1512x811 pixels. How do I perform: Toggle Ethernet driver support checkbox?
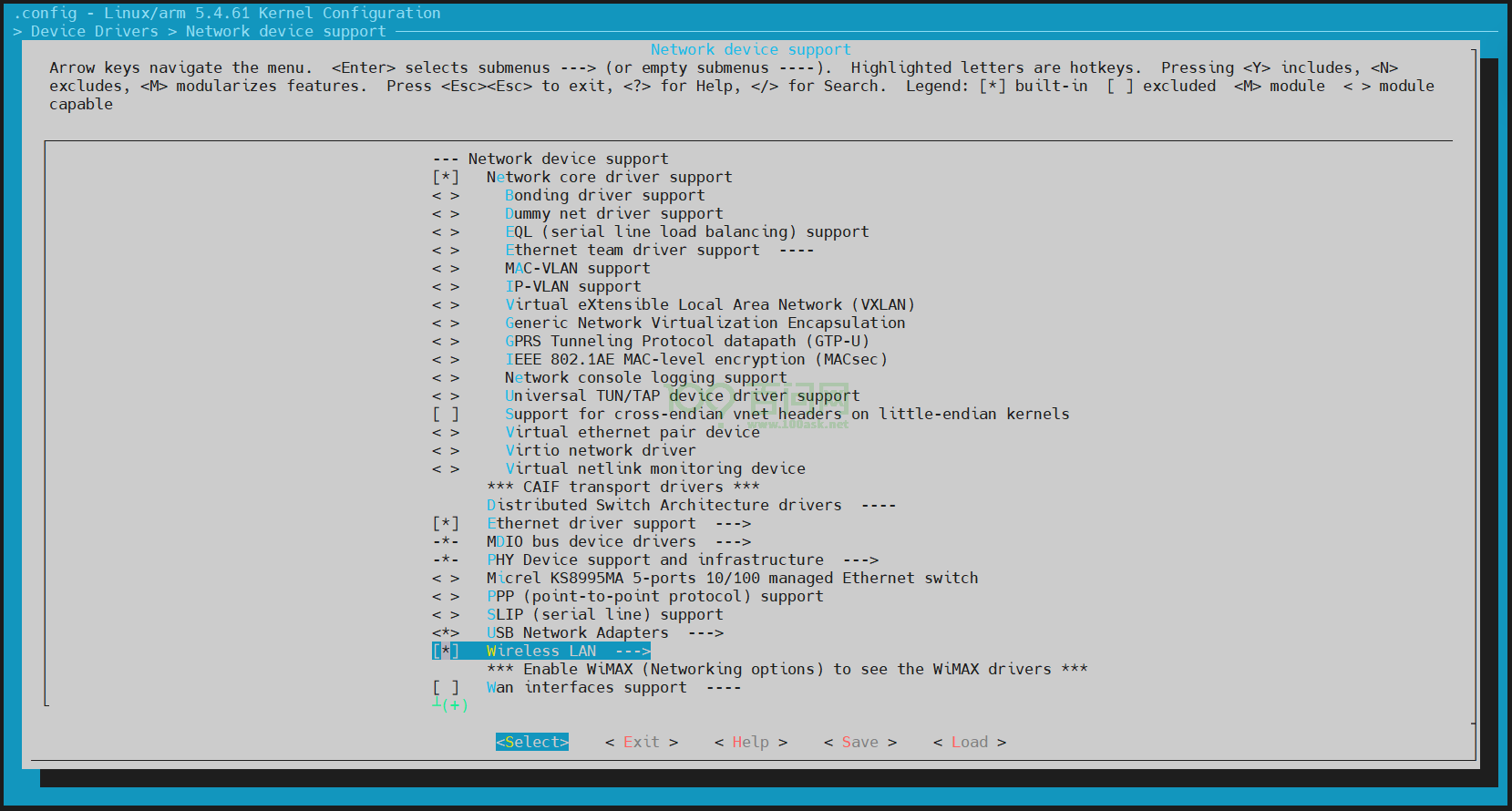tap(446, 524)
